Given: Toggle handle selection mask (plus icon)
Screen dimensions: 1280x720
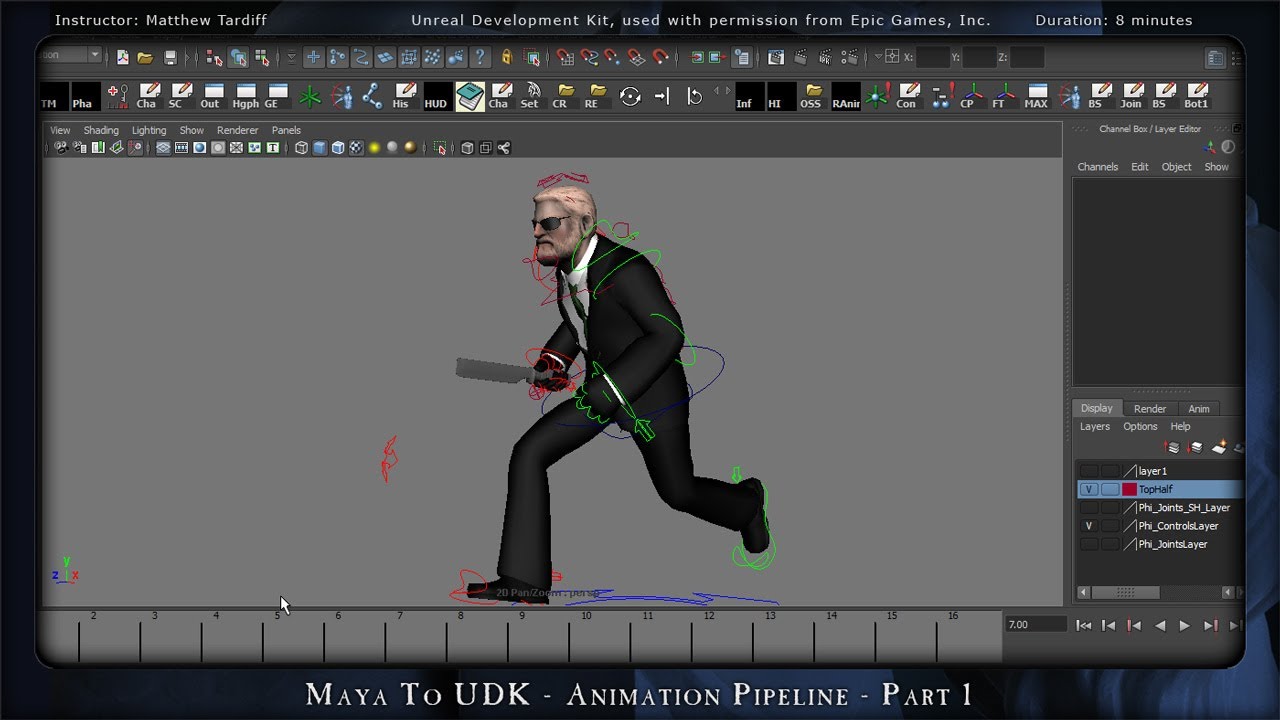Looking at the screenshot, I should (313, 58).
